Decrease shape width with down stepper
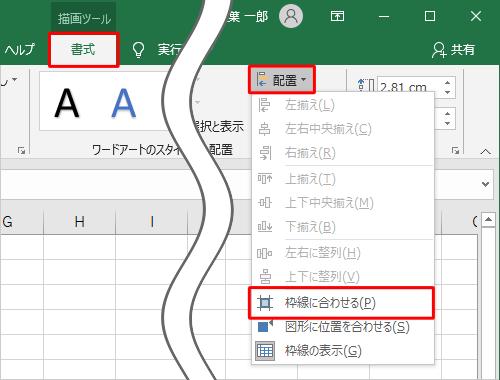Screen dimensions: 500x380 point(447,123)
